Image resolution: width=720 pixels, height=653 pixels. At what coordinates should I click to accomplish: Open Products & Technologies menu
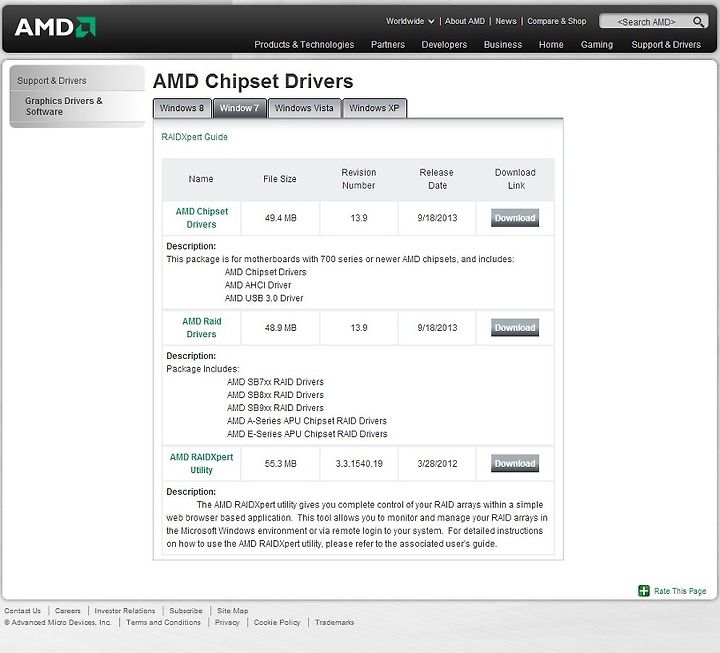304,45
